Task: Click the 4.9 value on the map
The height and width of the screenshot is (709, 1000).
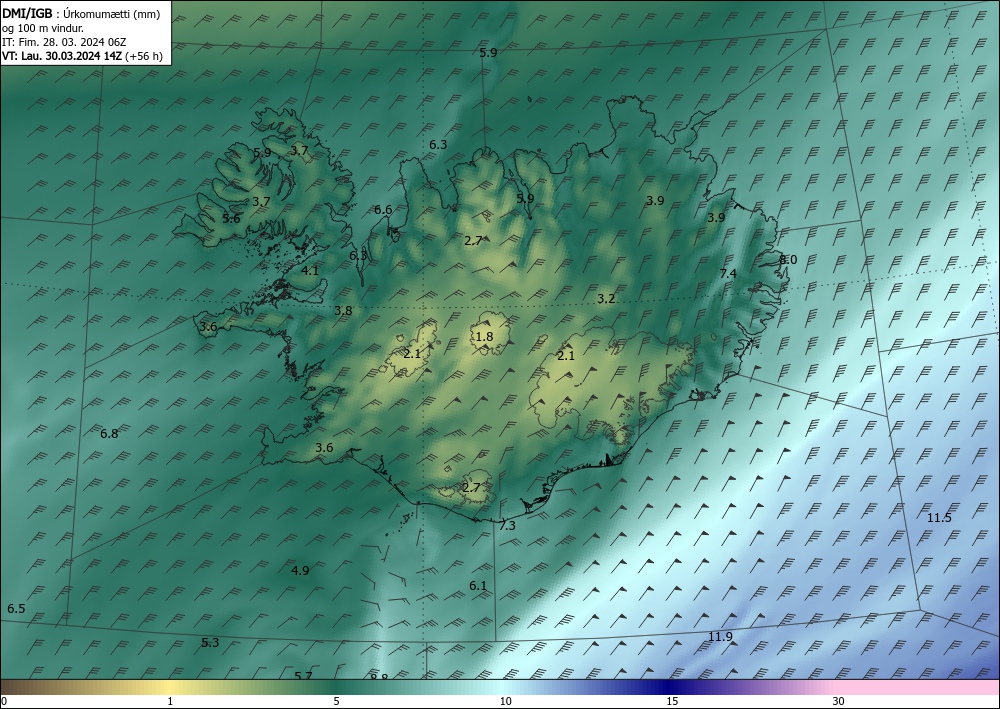Action: (x=300, y=570)
